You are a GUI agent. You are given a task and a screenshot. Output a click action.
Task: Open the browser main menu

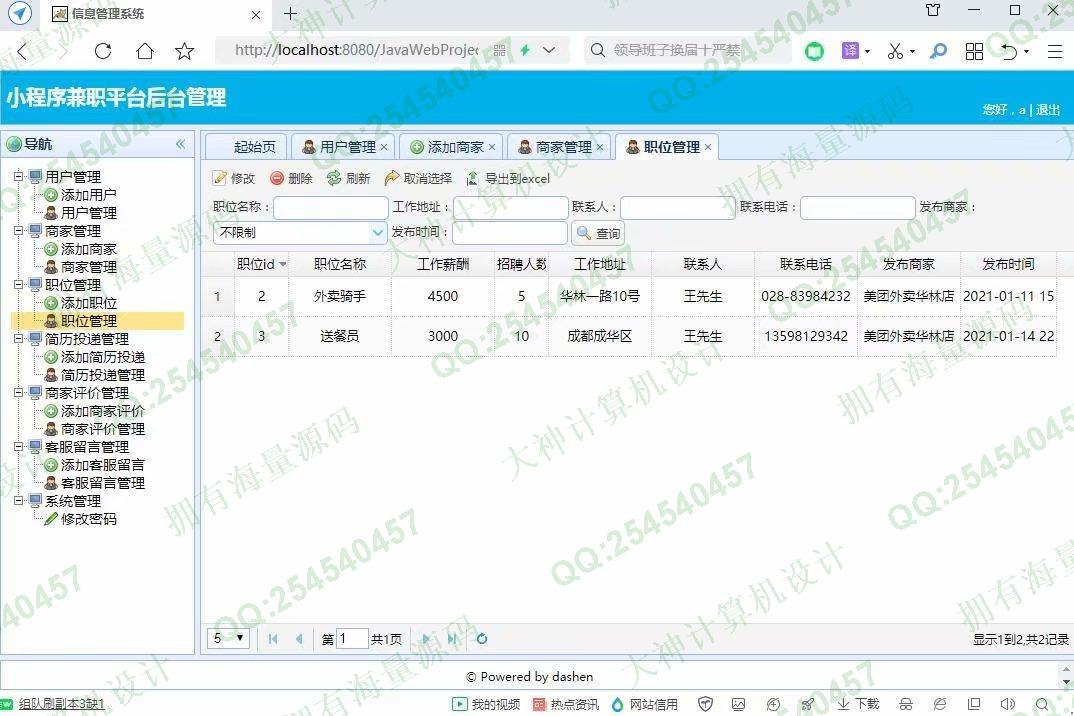(1055, 51)
